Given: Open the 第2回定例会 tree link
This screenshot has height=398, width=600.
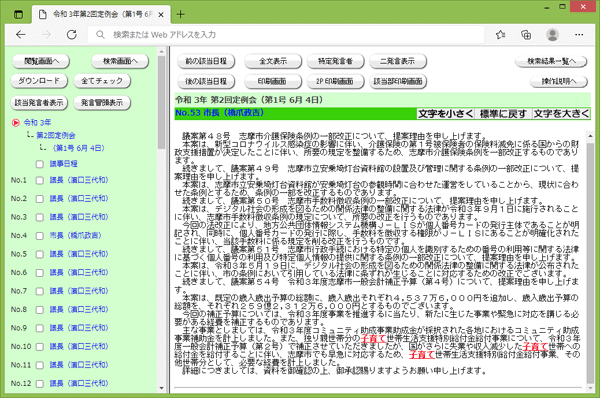Looking at the screenshot, I should [56, 135].
